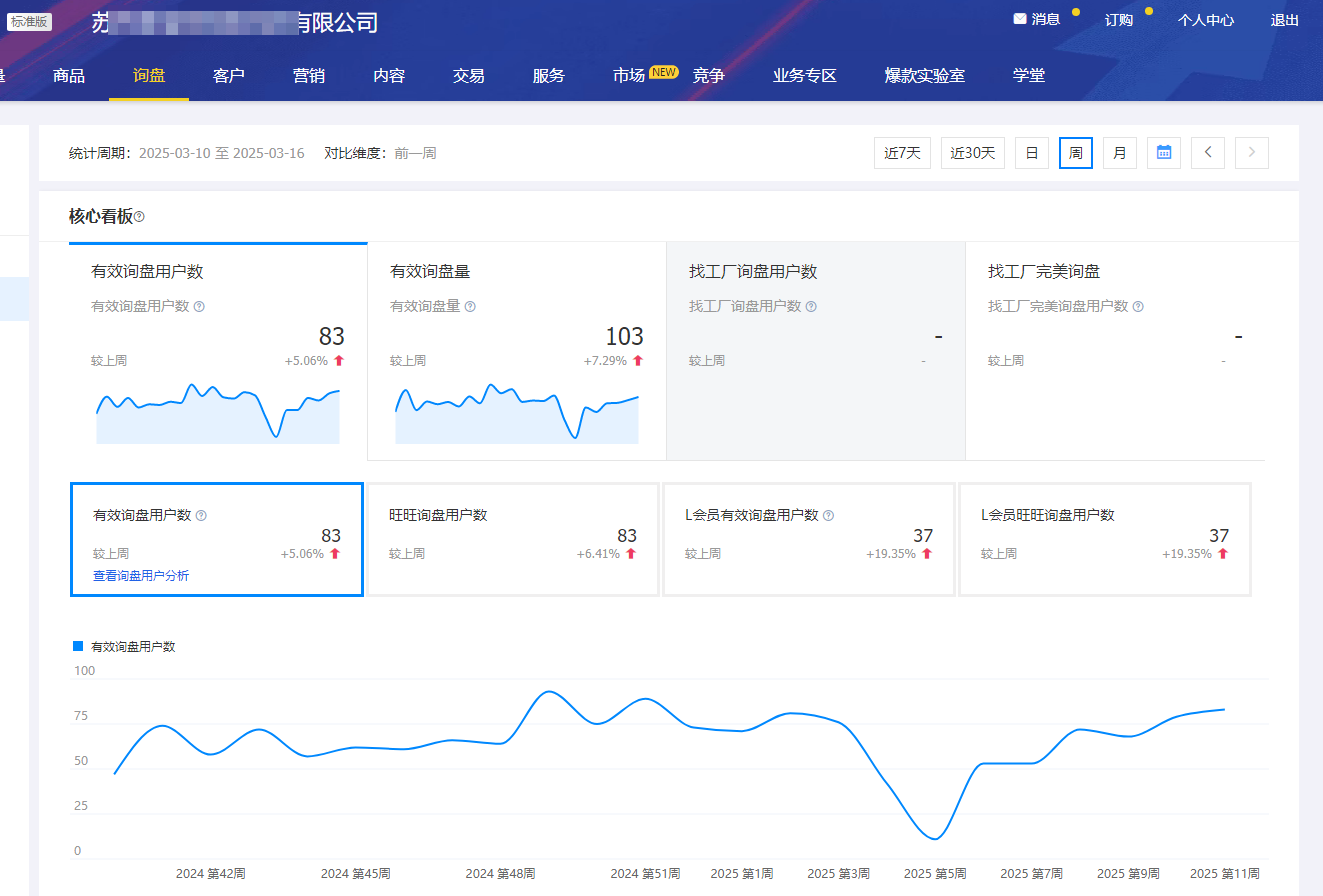The height and width of the screenshot is (896, 1323).
Task: Select the 月 granularity option
Action: 1119,153
